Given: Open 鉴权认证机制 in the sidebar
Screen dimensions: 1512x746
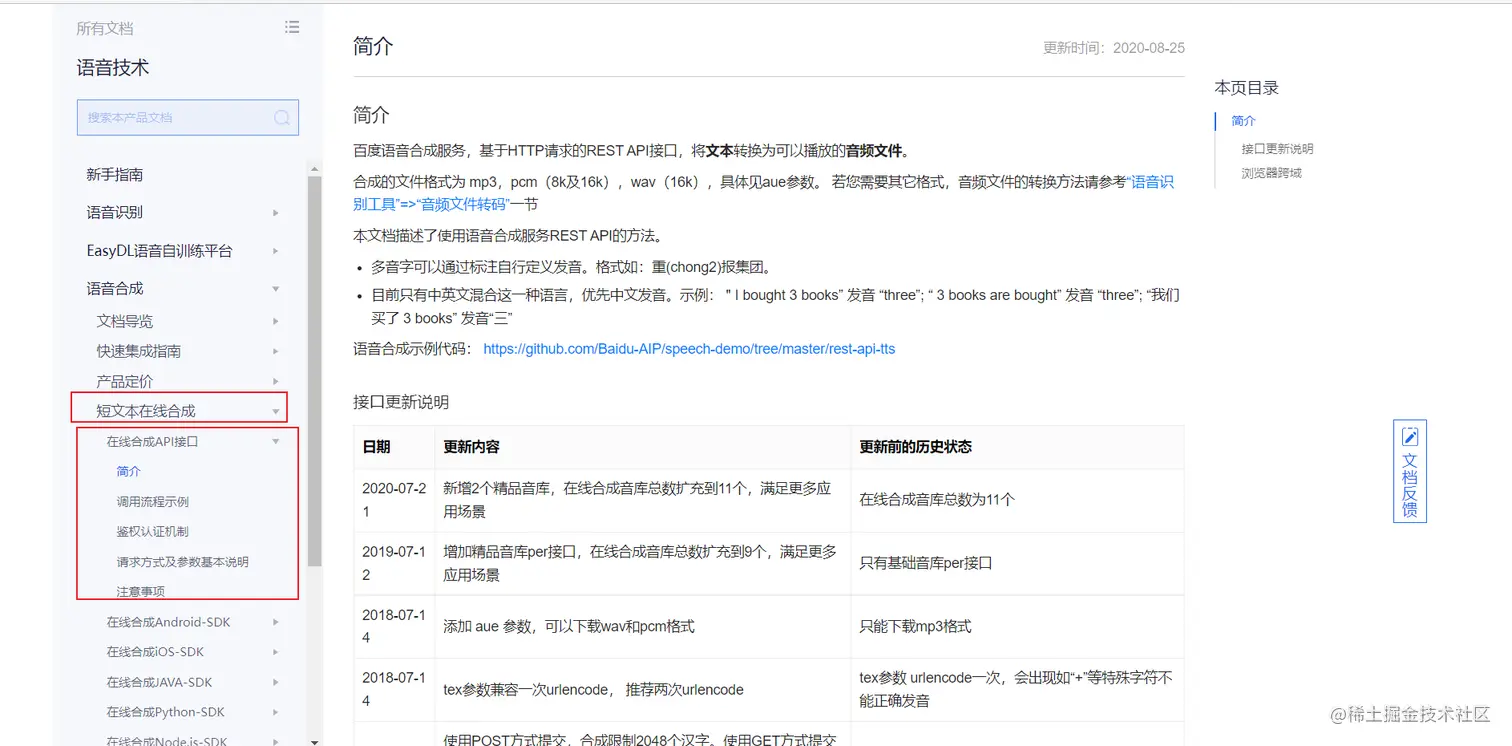Looking at the screenshot, I should [153, 532].
